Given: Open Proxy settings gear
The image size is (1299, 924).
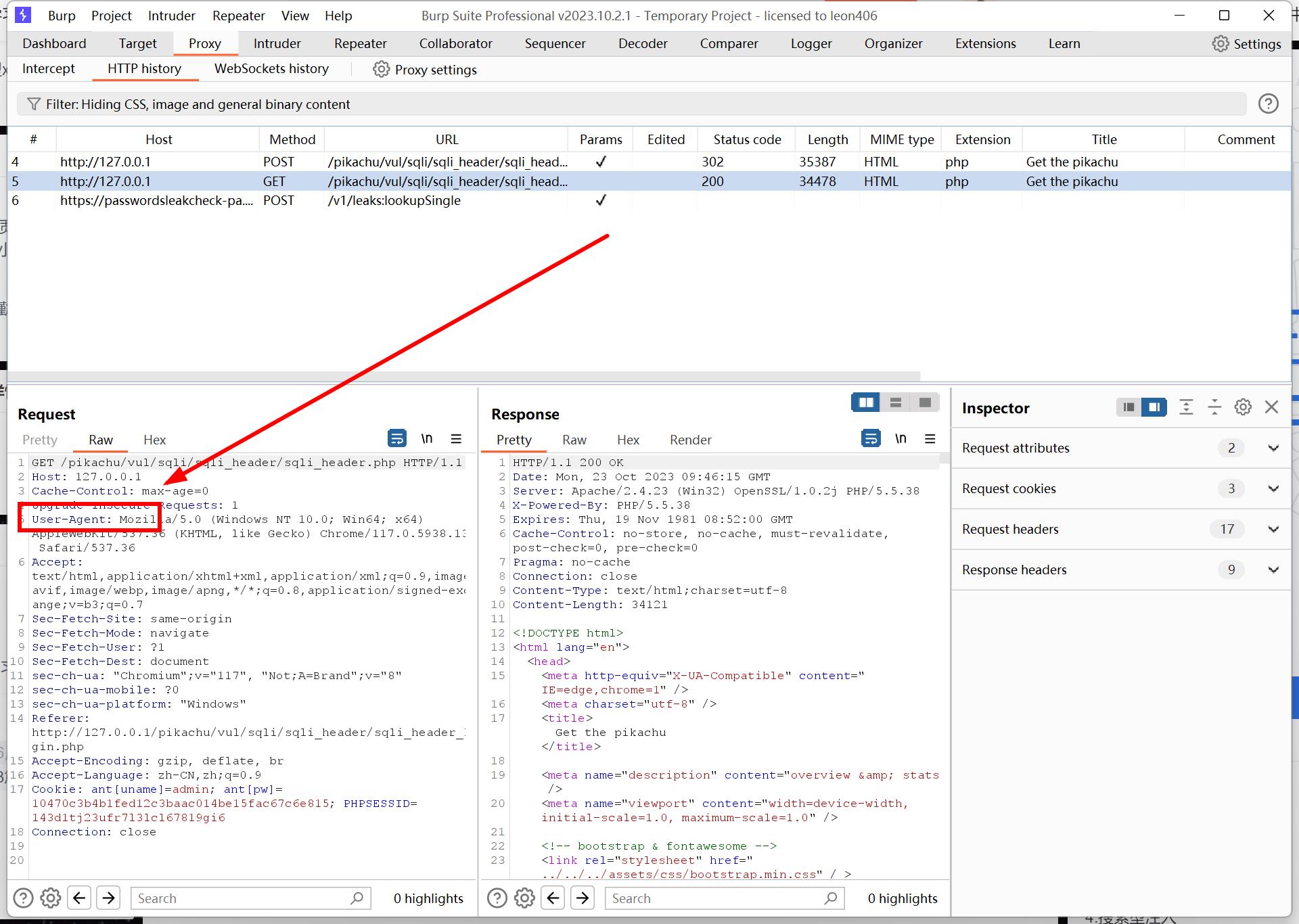Looking at the screenshot, I should (382, 69).
